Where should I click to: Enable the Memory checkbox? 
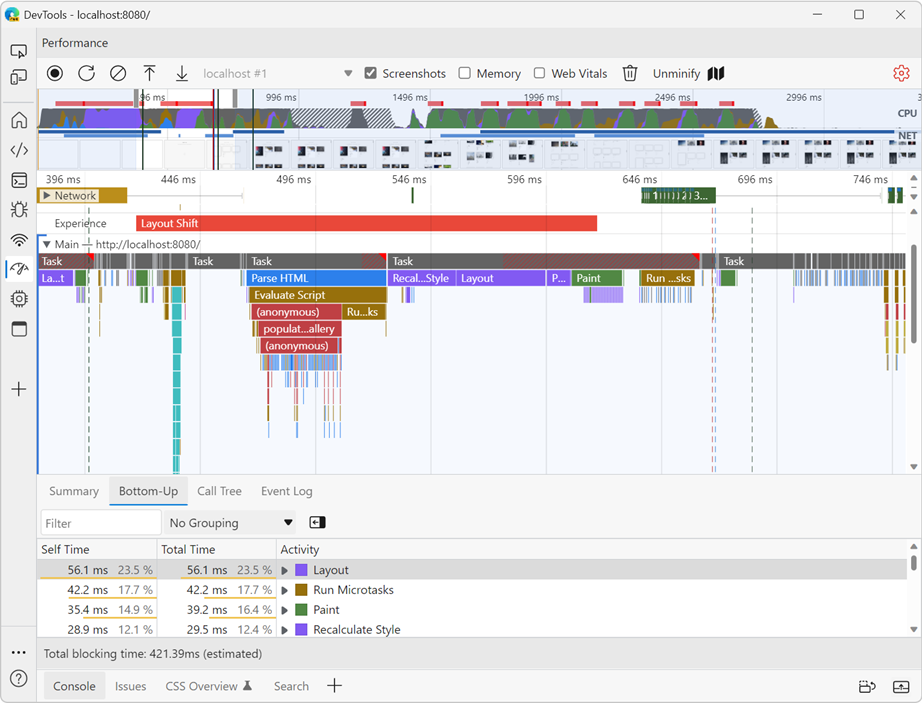click(464, 73)
